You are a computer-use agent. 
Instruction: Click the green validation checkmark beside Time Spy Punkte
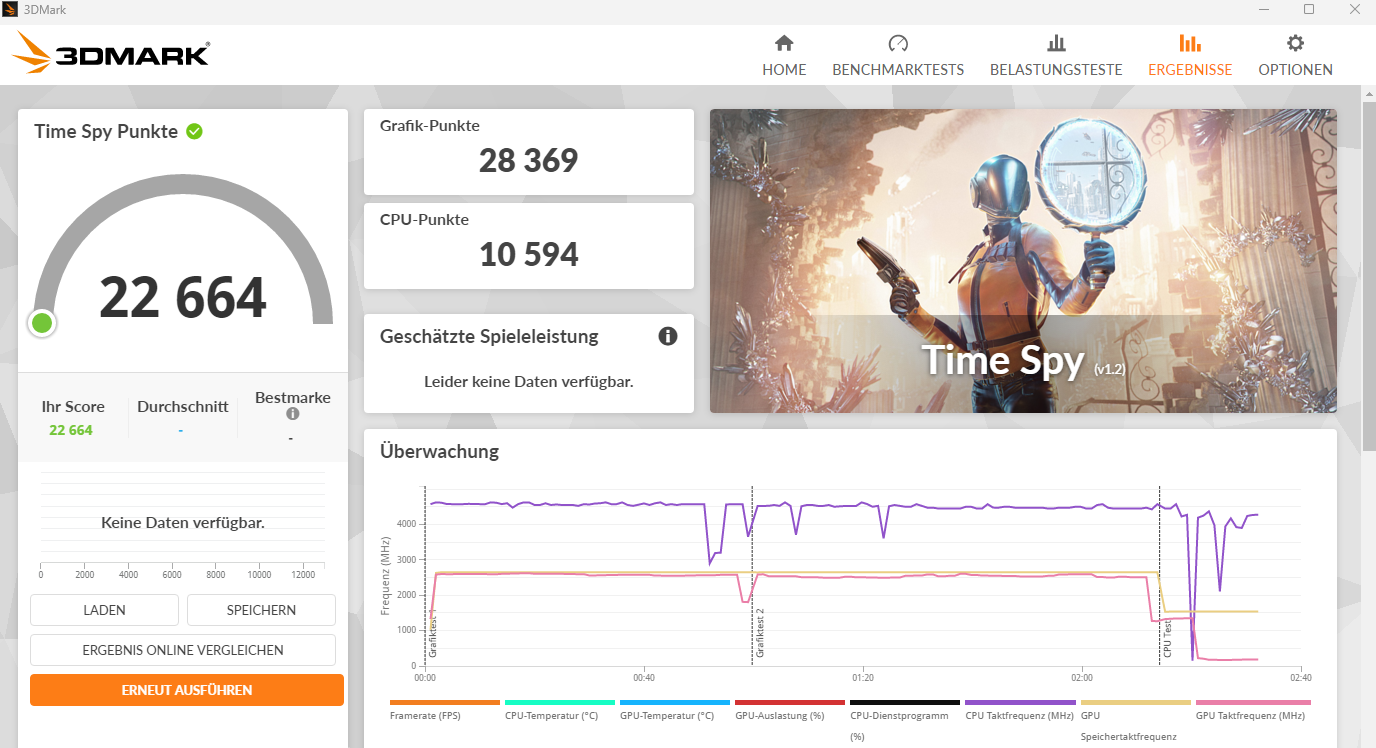pos(194,131)
